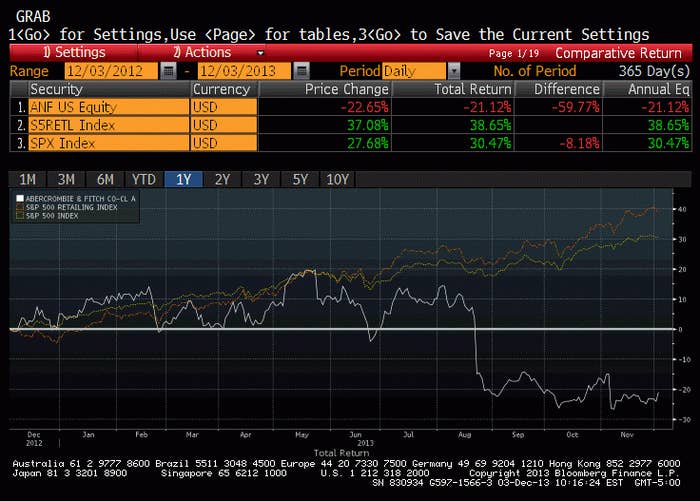Click the Difference column header

(x=559, y=89)
